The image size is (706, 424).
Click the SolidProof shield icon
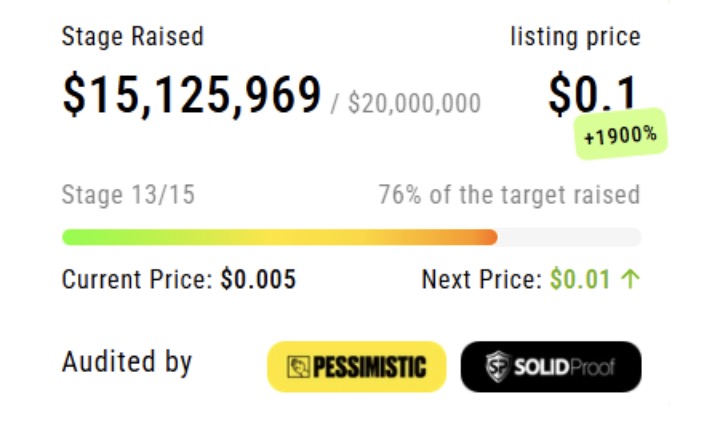[498, 366]
